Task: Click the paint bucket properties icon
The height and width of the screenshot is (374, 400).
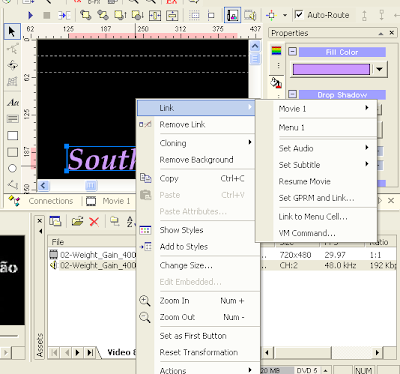Action: (x=276, y=83)
